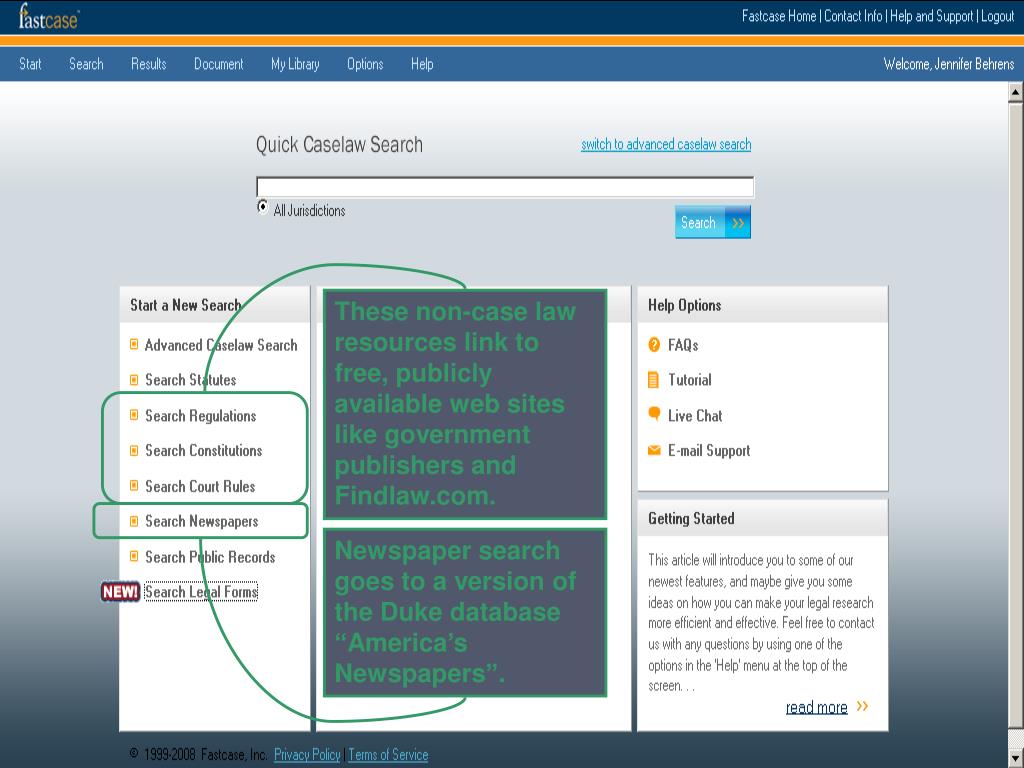This screenshot has width=1024, height=768.
Task: Click bullet icon beside Search Statutes
Action: (134, 379)
